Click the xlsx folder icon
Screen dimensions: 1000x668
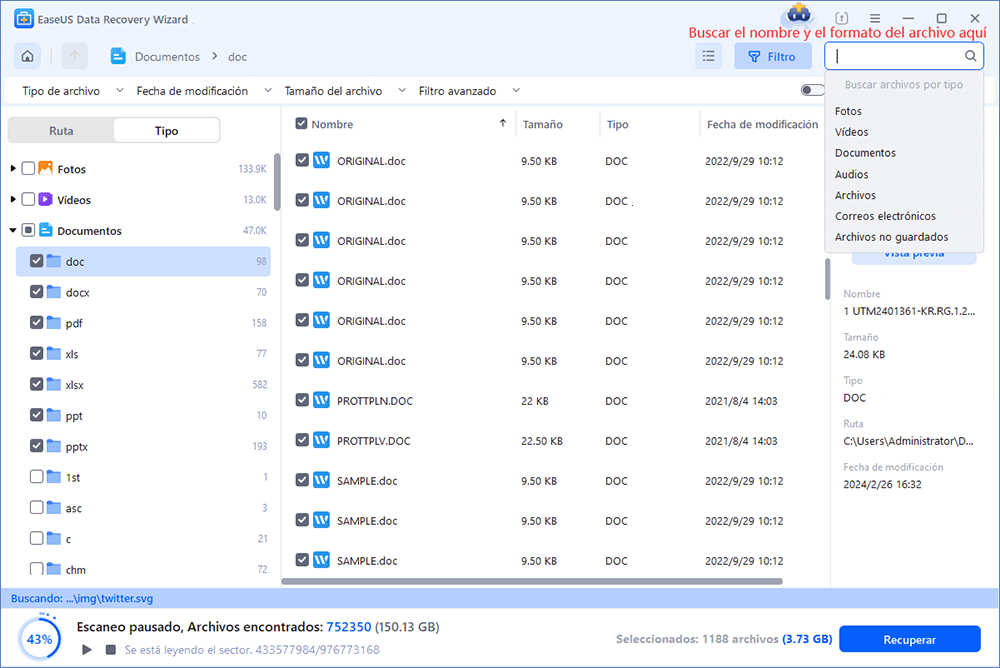pos(54,384)
